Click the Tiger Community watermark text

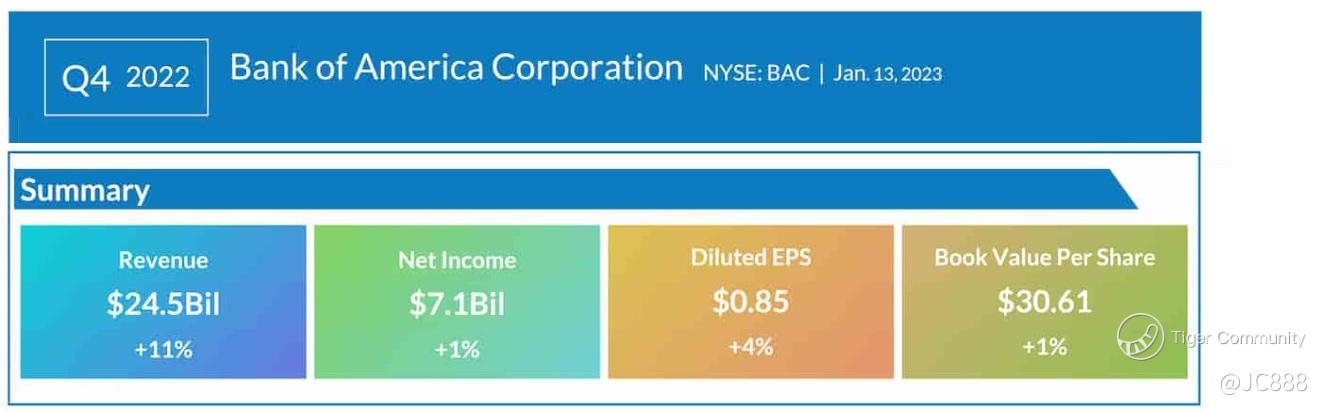click(1238, 338)
